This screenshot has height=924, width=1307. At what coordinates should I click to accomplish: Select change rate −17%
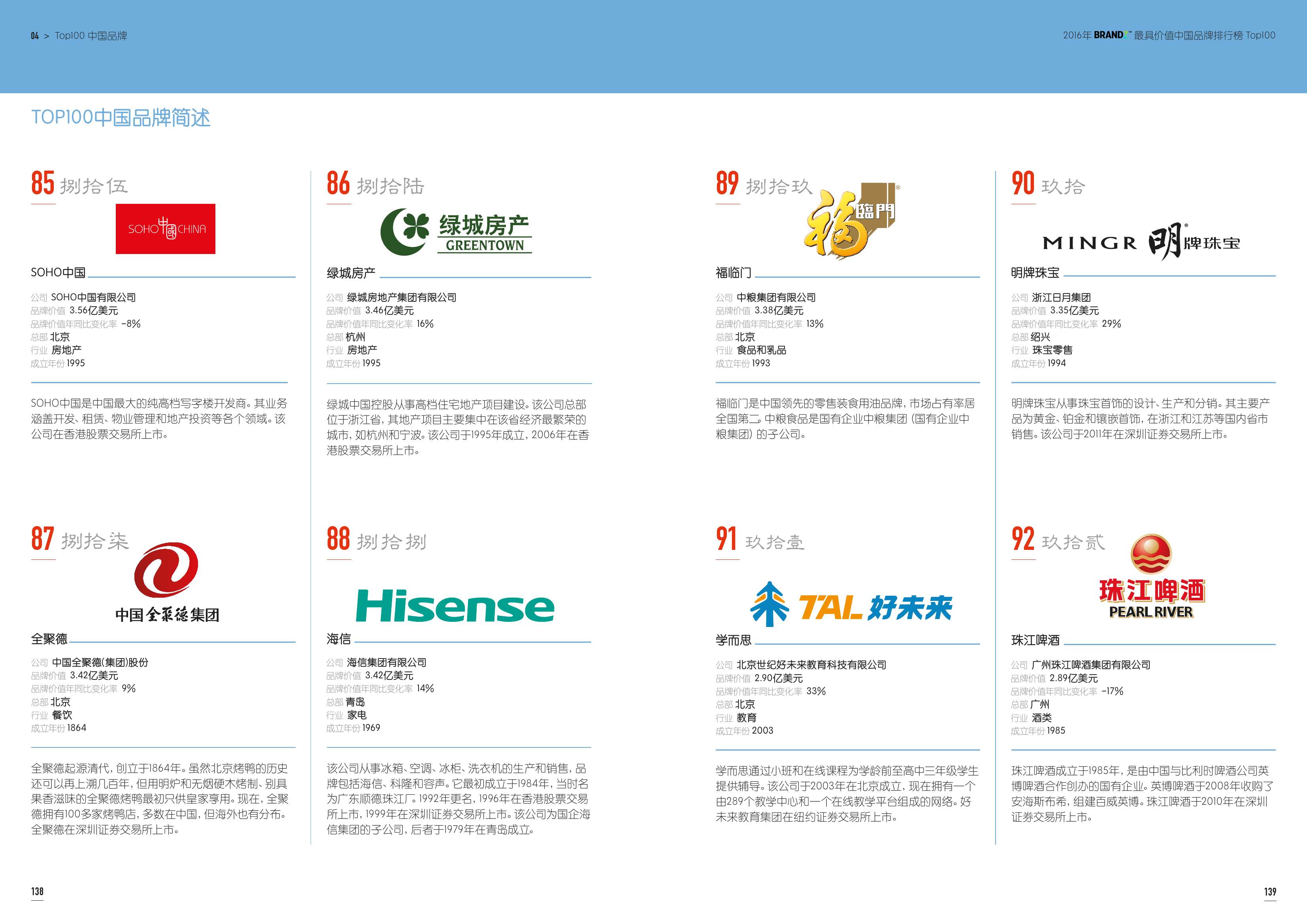pyautogui.click(x=1112, y=691)
